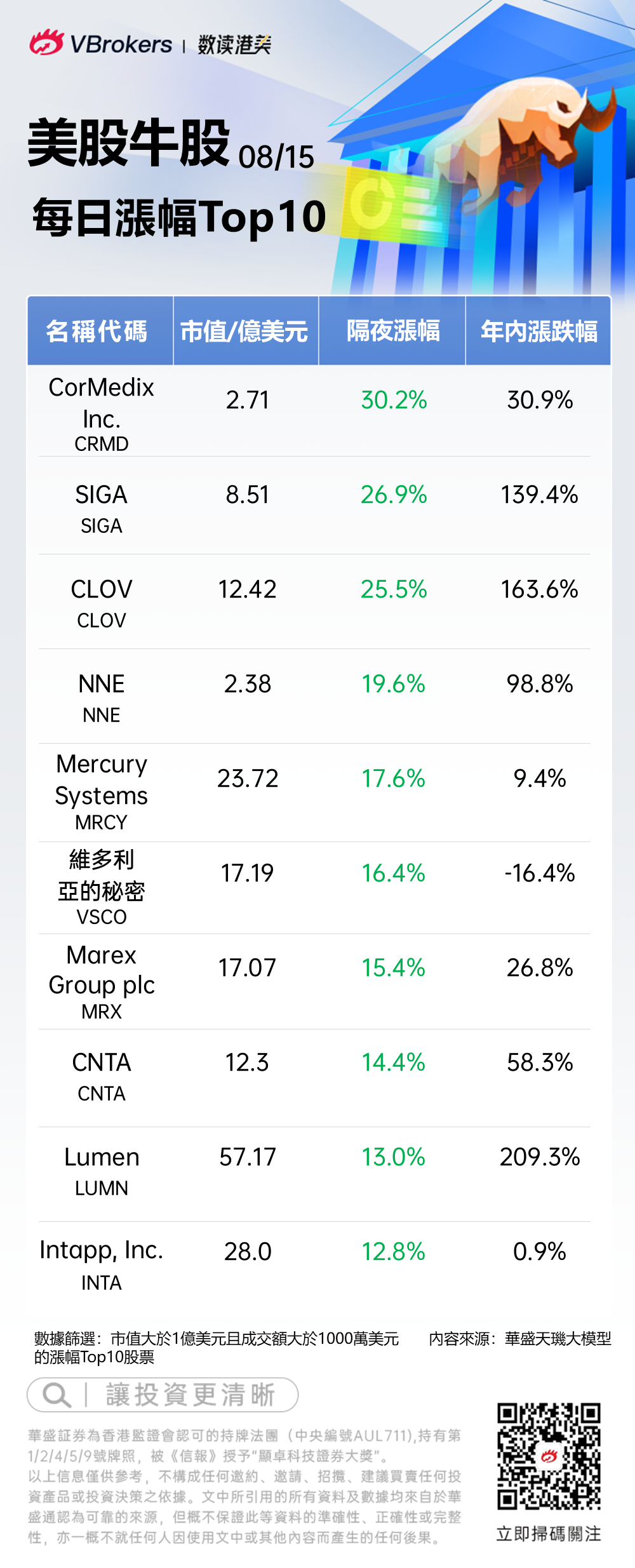Click the 隔夜漲幅 column header
635x1568 pixels.
pyautogui.click(x=392, y=331)
